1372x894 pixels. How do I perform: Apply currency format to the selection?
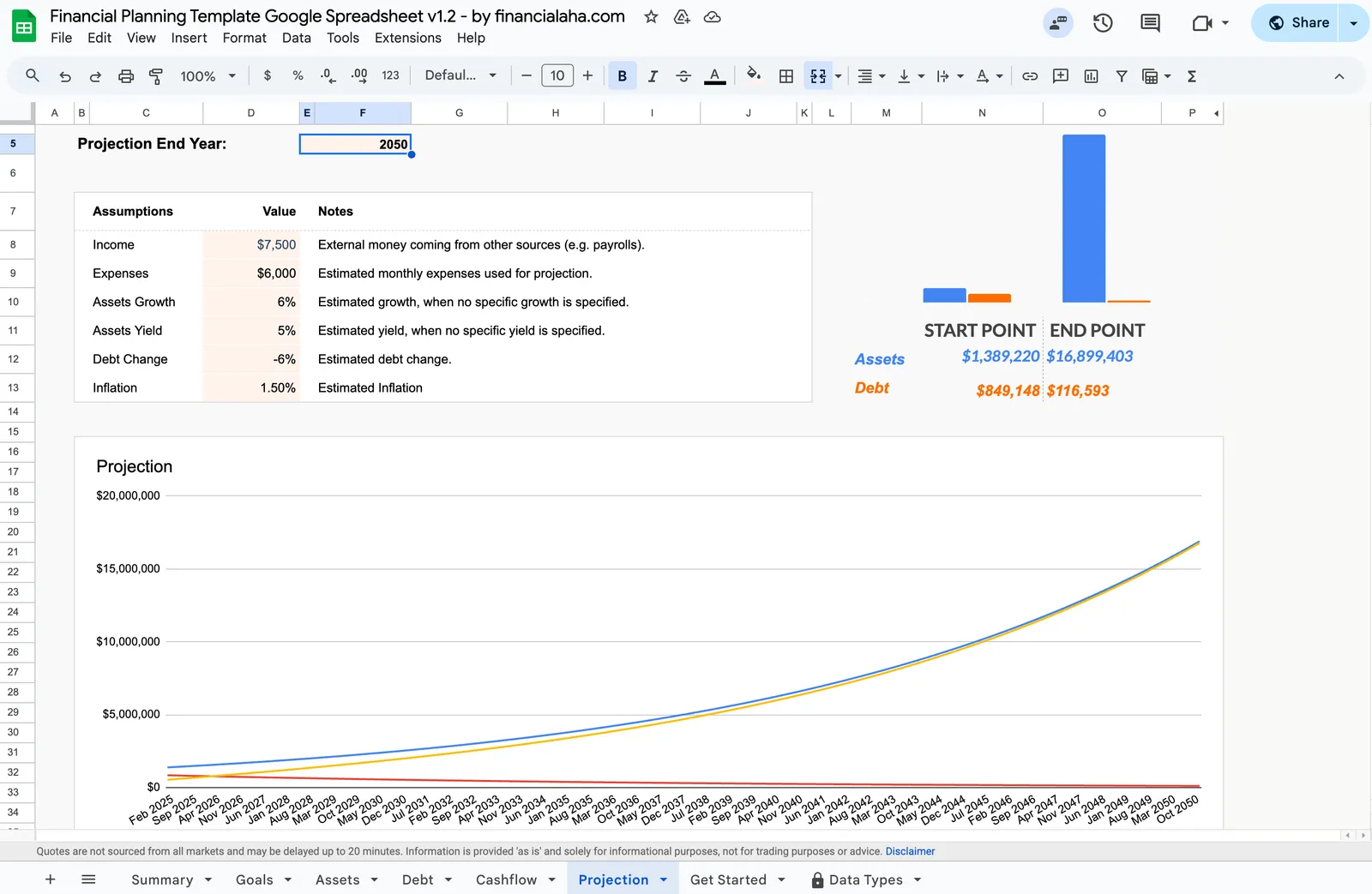[x=267, y=75]
